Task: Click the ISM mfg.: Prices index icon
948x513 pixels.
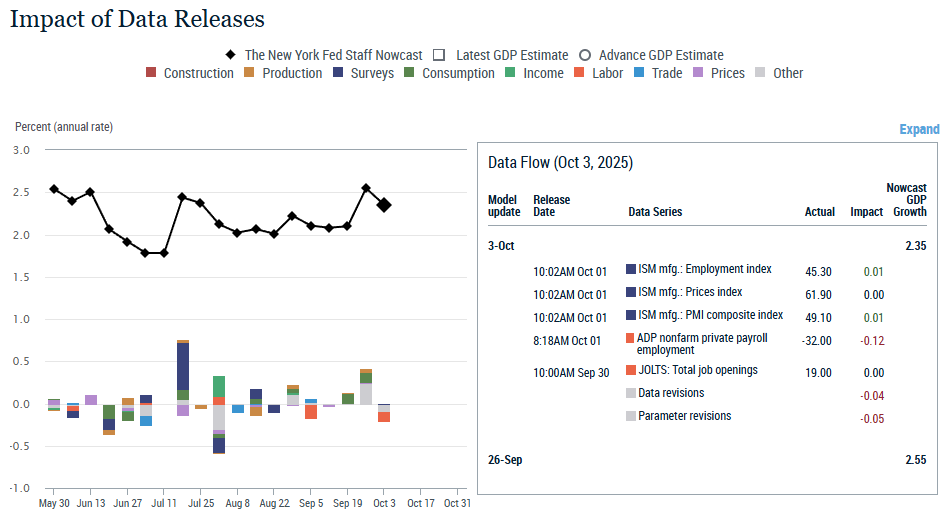Action: click(x=631, y=293)
